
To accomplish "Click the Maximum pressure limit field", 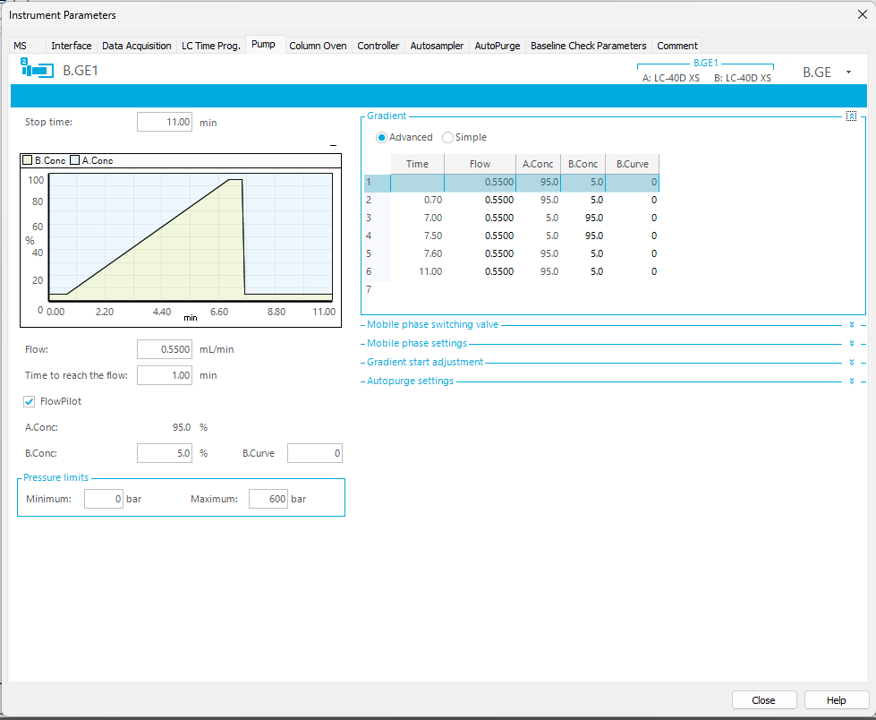I will [x=267, y=499].
